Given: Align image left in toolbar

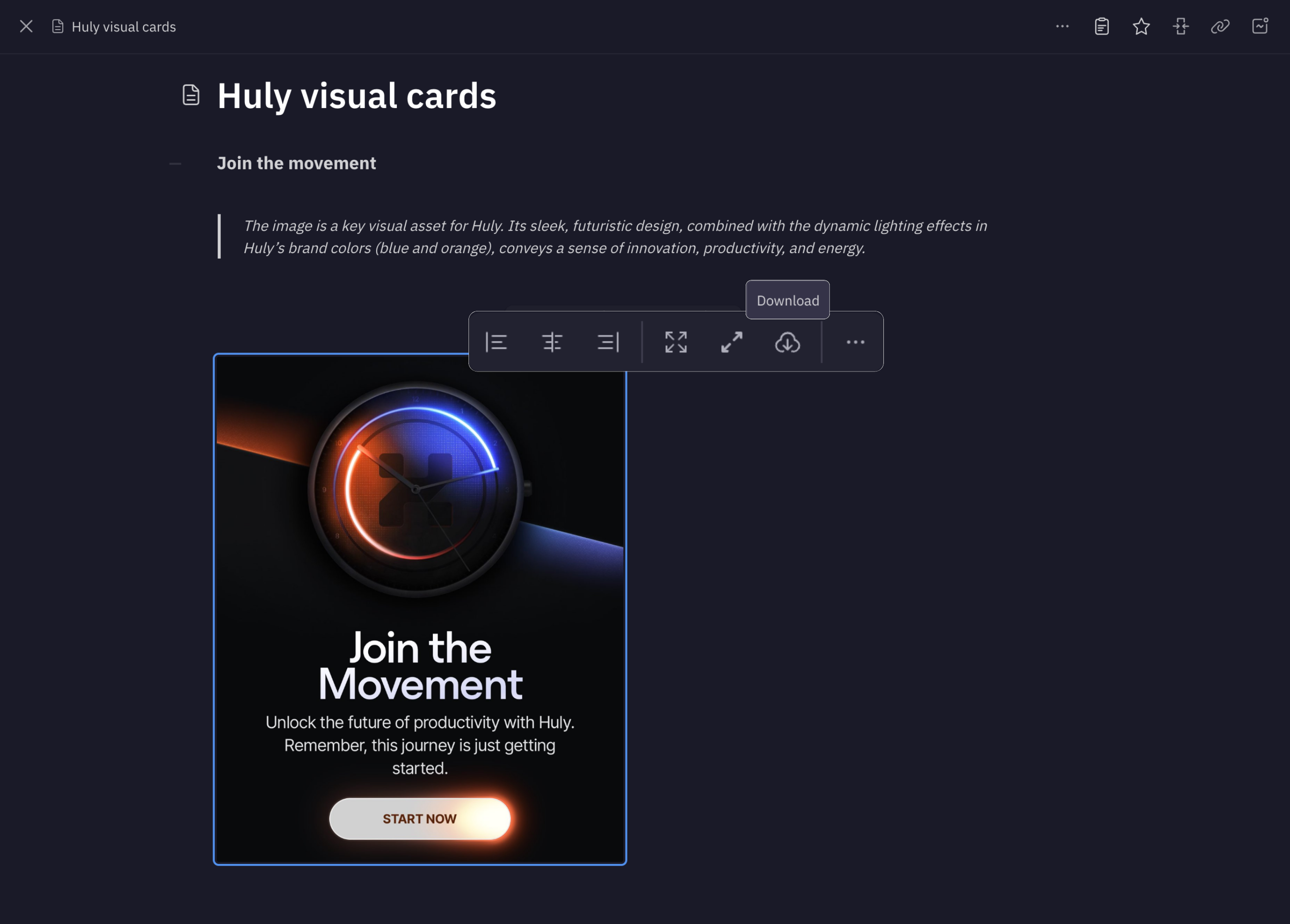Looking at the screenshot, I should [496, 342].
